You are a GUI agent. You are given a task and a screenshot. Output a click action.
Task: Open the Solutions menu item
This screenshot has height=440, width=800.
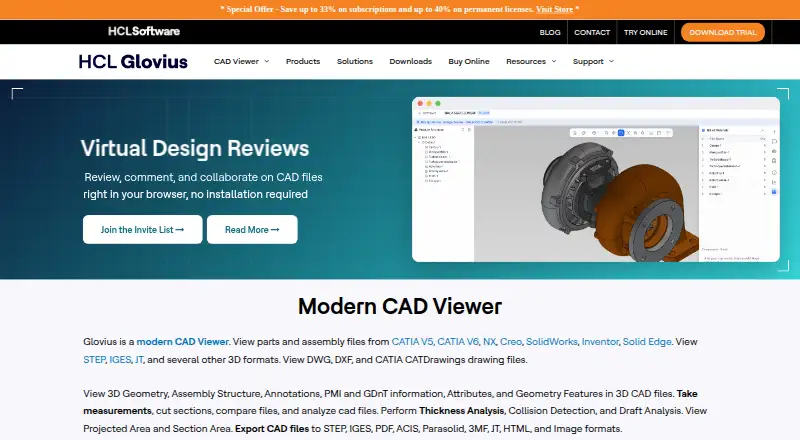coord(355,61)
